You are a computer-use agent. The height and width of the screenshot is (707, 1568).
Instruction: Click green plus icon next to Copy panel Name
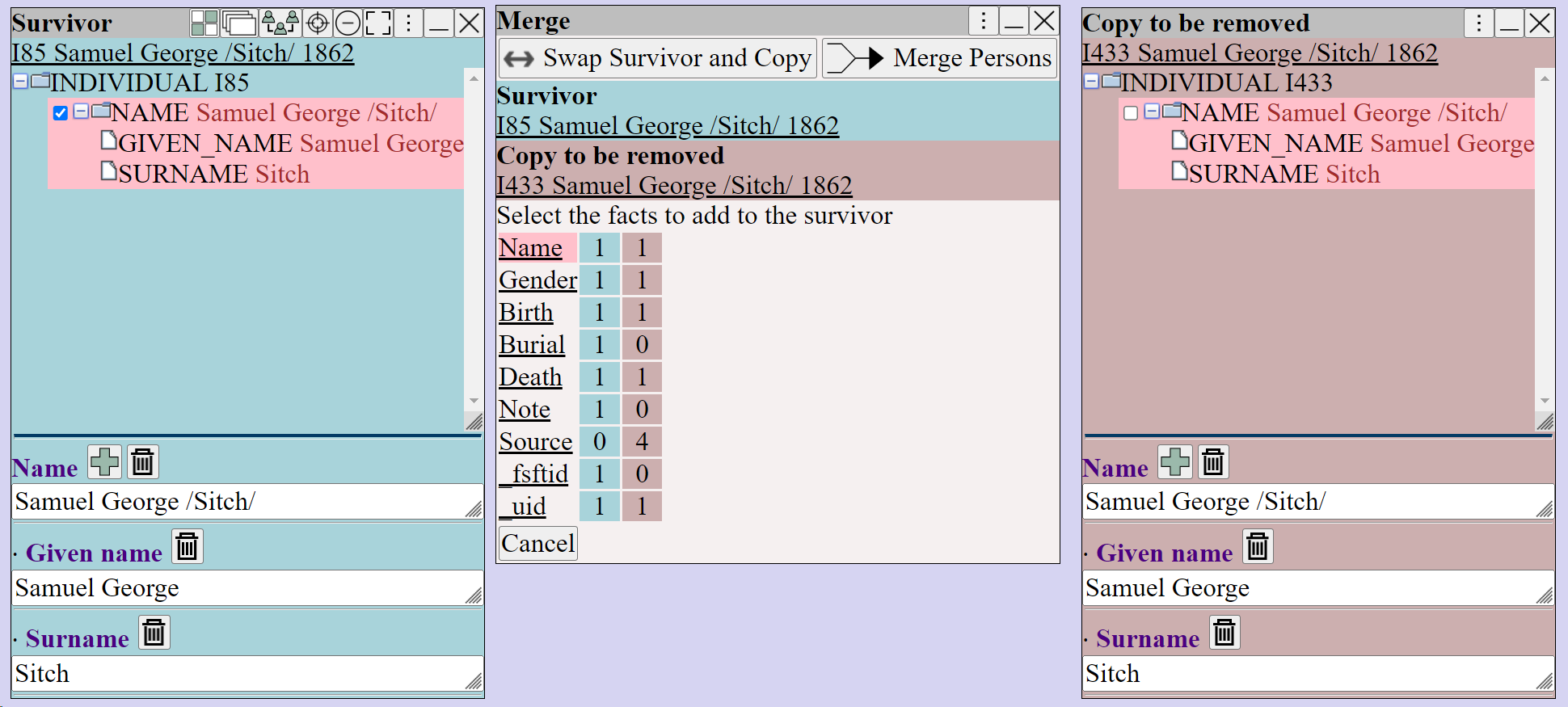tap(1175, 462)
